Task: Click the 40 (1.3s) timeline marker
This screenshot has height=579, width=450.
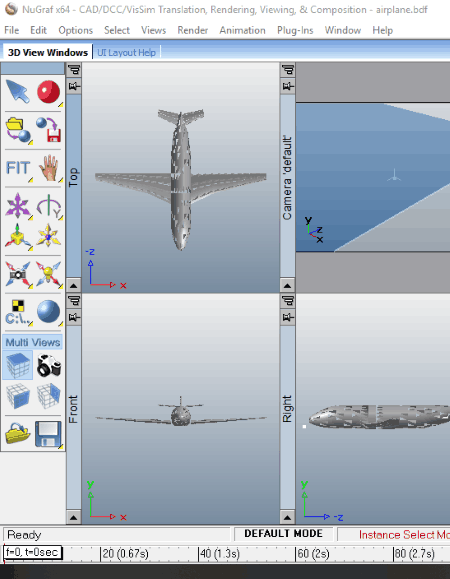Action: coord(220,554)
